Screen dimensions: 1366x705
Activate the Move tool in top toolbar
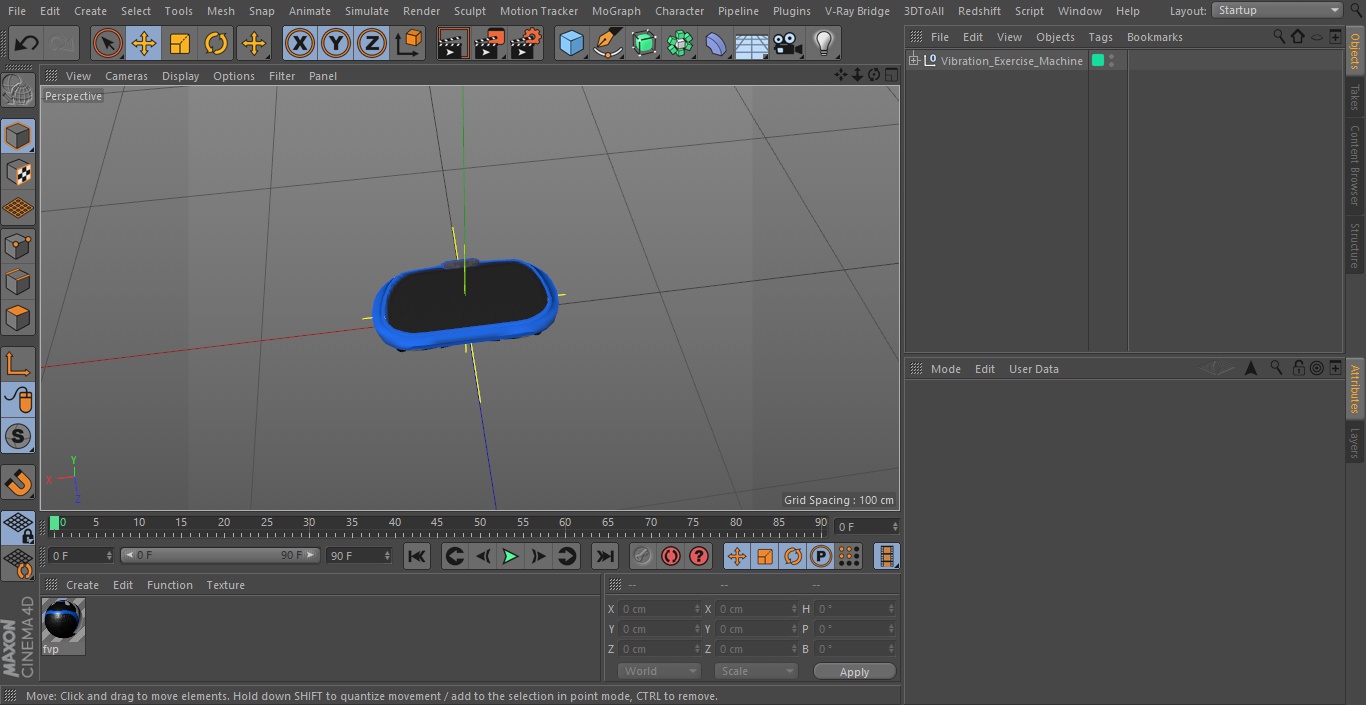pyautogui.click(x=143, y=43)
